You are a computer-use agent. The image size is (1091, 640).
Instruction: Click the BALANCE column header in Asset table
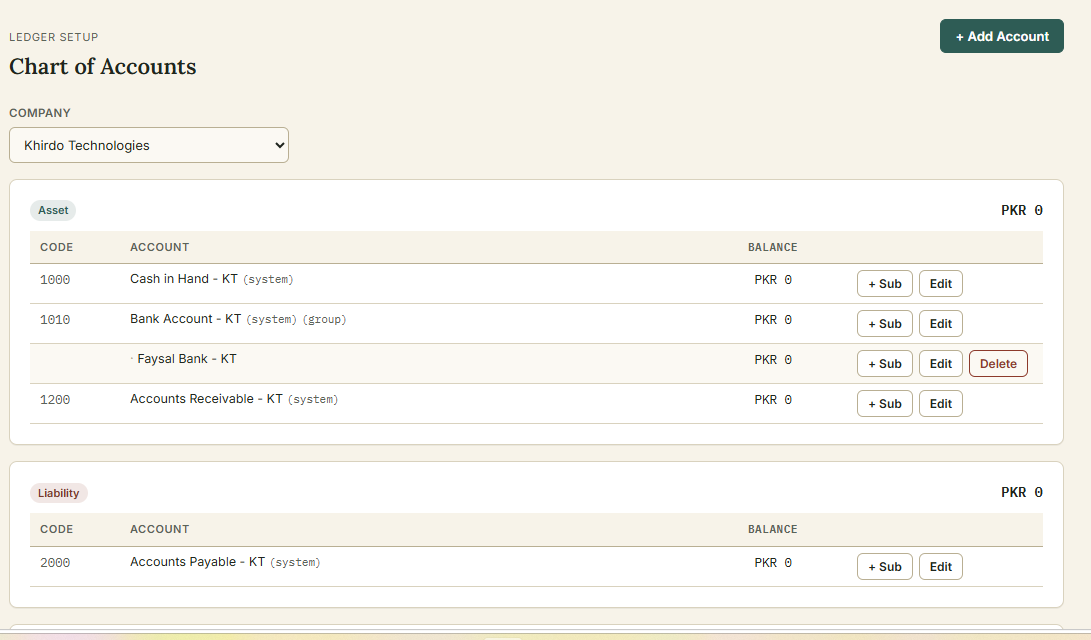click(x=772, y=247)
